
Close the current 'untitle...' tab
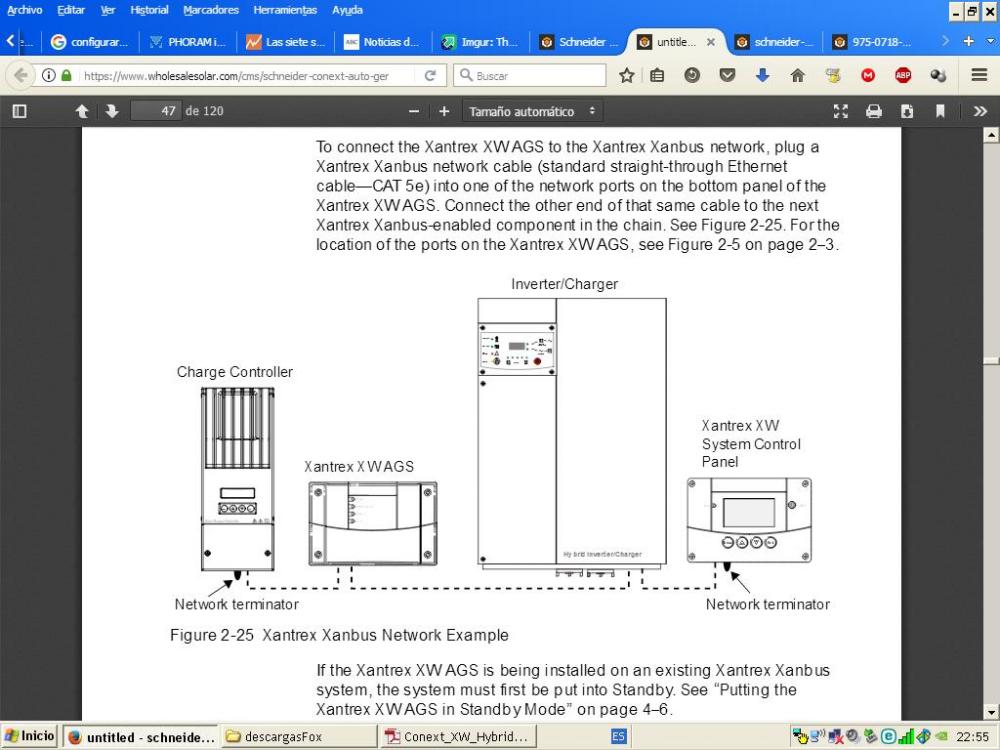click(710, 42)
